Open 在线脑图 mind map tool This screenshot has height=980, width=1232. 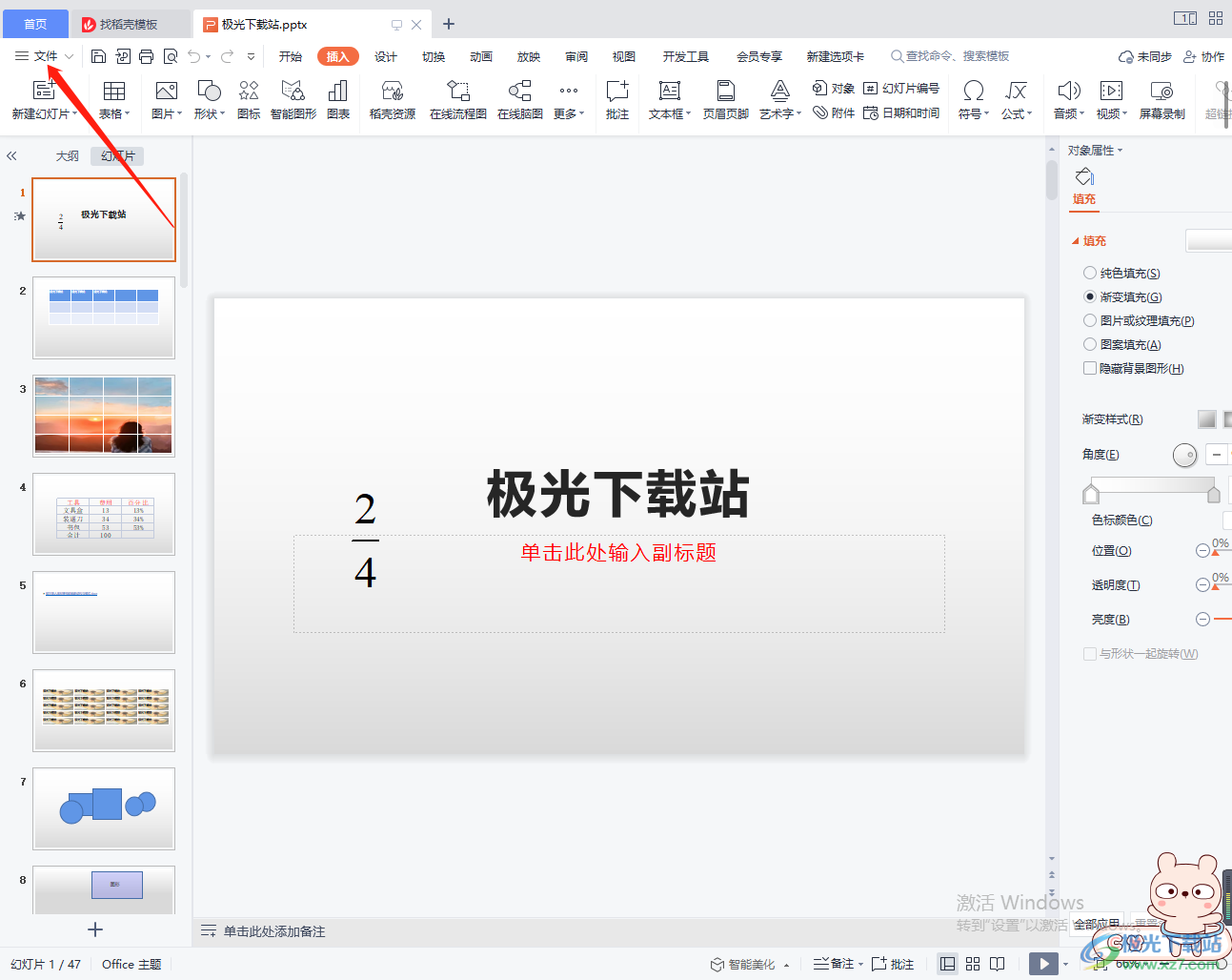point(520,100)
